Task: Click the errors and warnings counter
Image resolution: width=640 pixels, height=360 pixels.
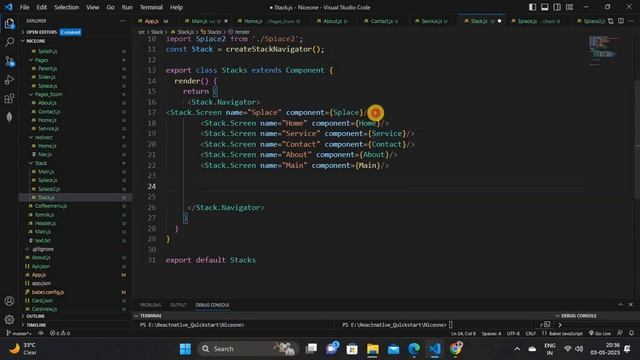Action: (60, 333)
